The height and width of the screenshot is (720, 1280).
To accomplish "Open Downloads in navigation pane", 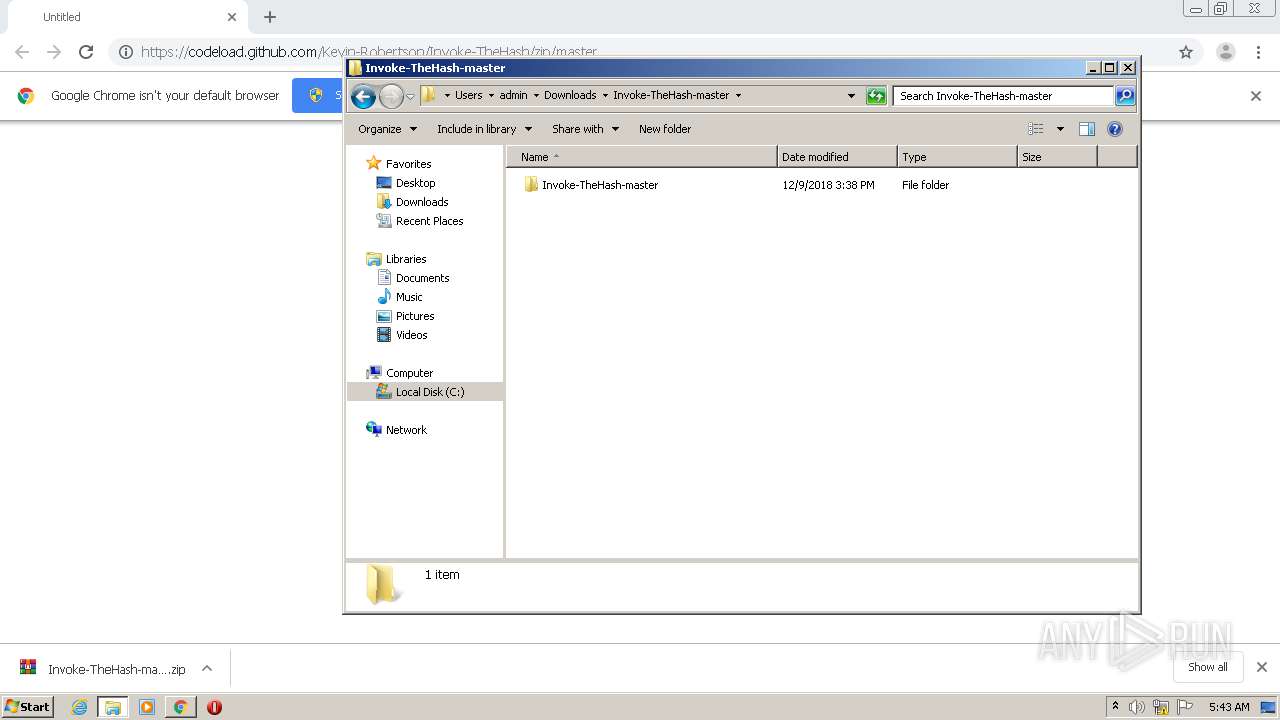I will (422, 202).
